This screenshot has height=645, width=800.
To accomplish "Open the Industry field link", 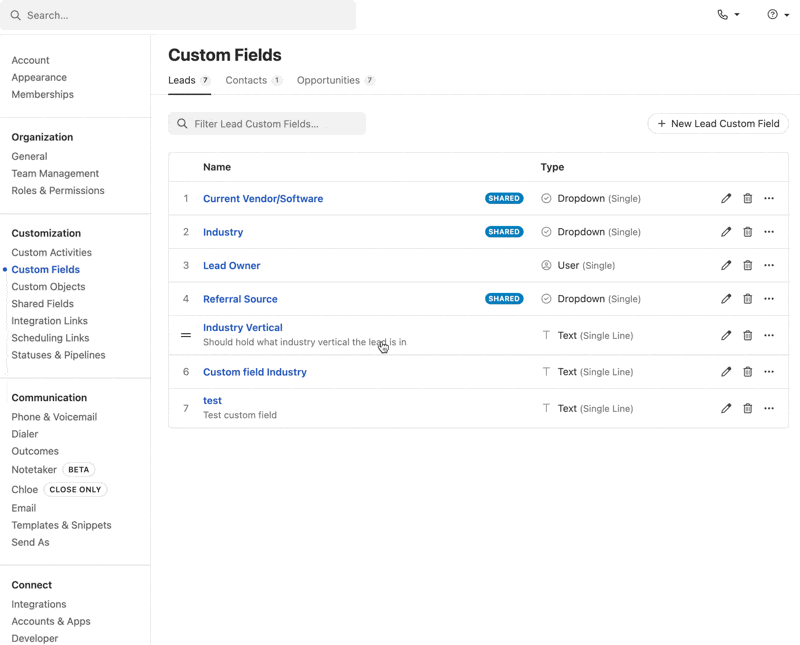I will (223, 232).
